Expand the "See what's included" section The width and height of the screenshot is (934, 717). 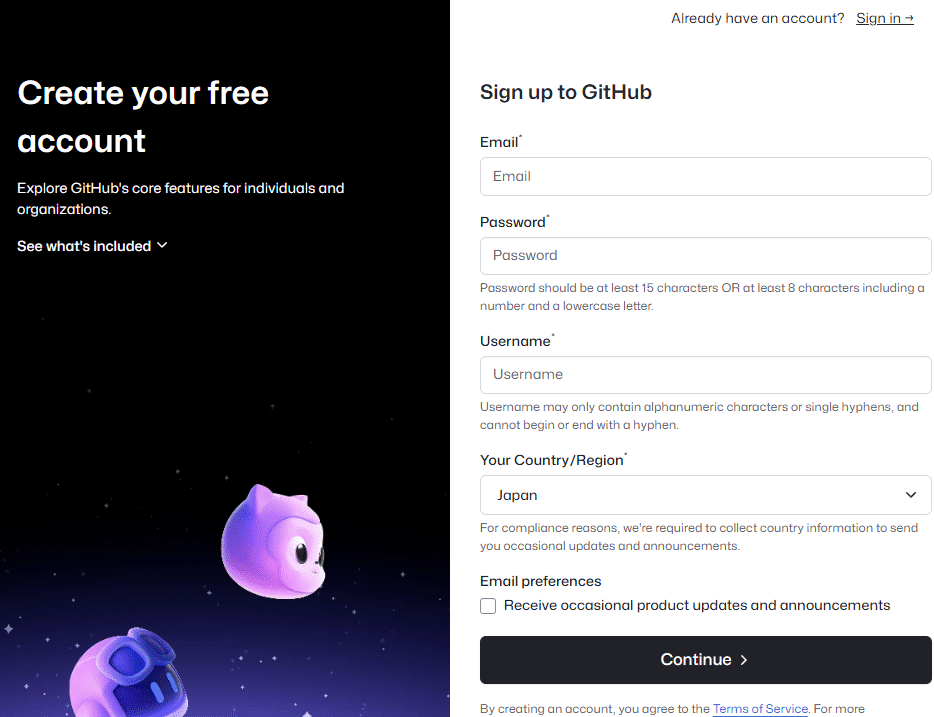(84, 245)
